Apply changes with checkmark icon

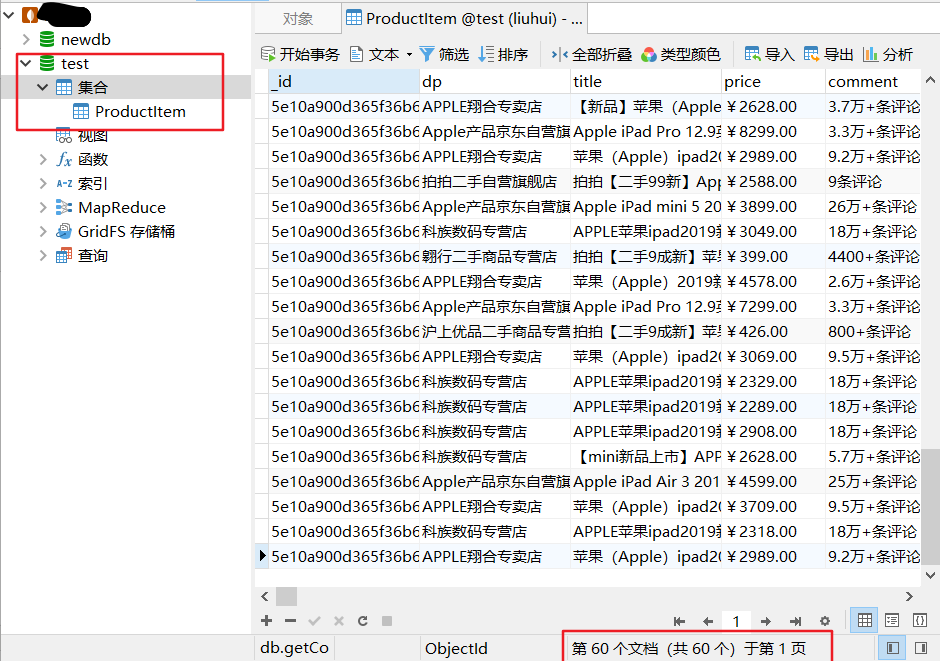point(314,621)
